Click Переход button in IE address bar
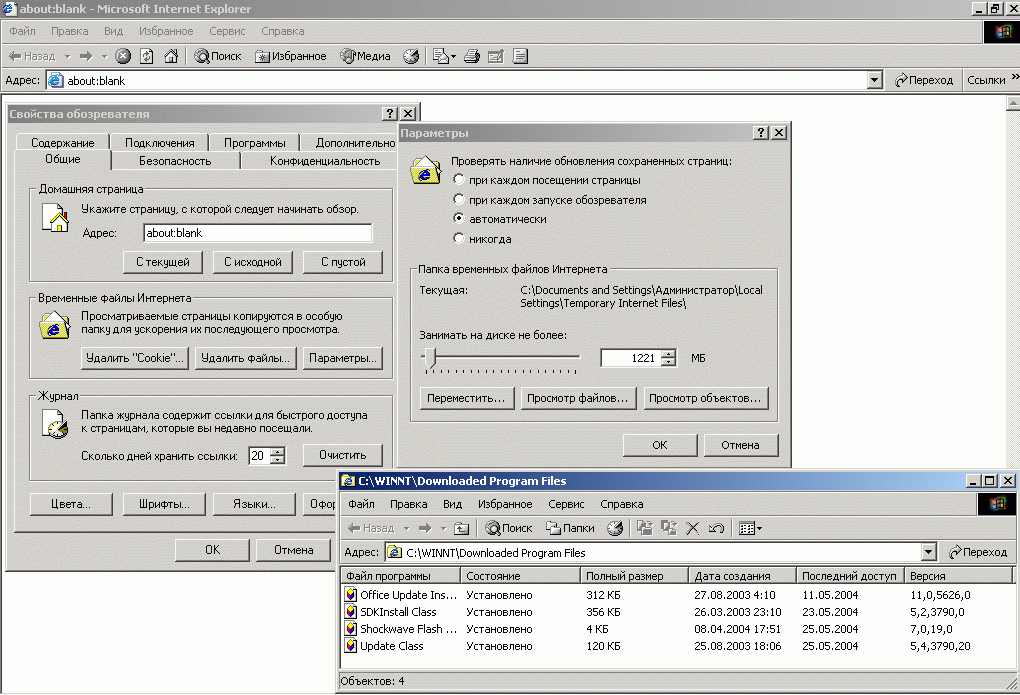The width and height of the screenshot is (1020, 695). tap(924, 80)
